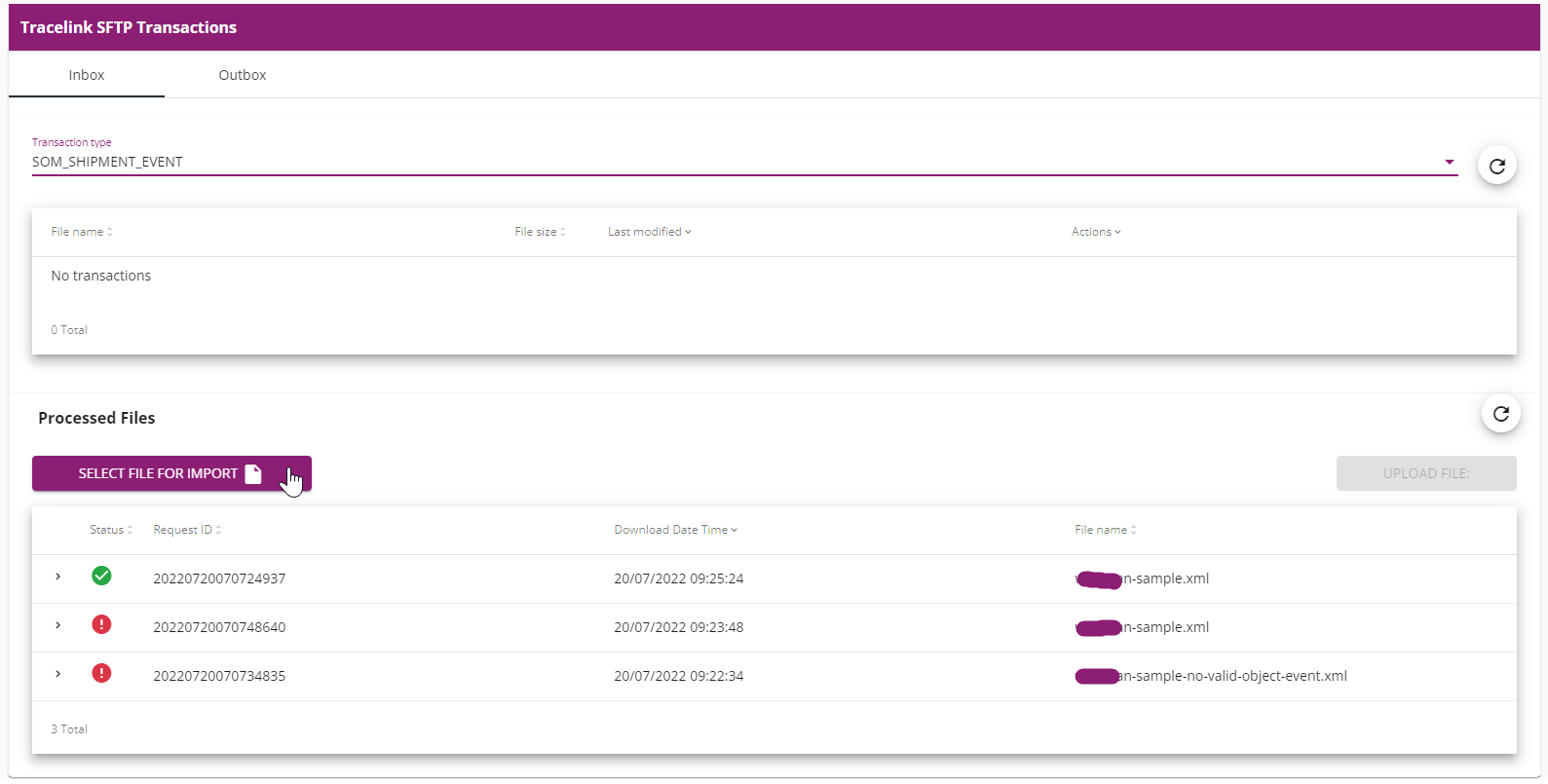
Task: Click the No transactions message
Action: (x=101, y=276)
